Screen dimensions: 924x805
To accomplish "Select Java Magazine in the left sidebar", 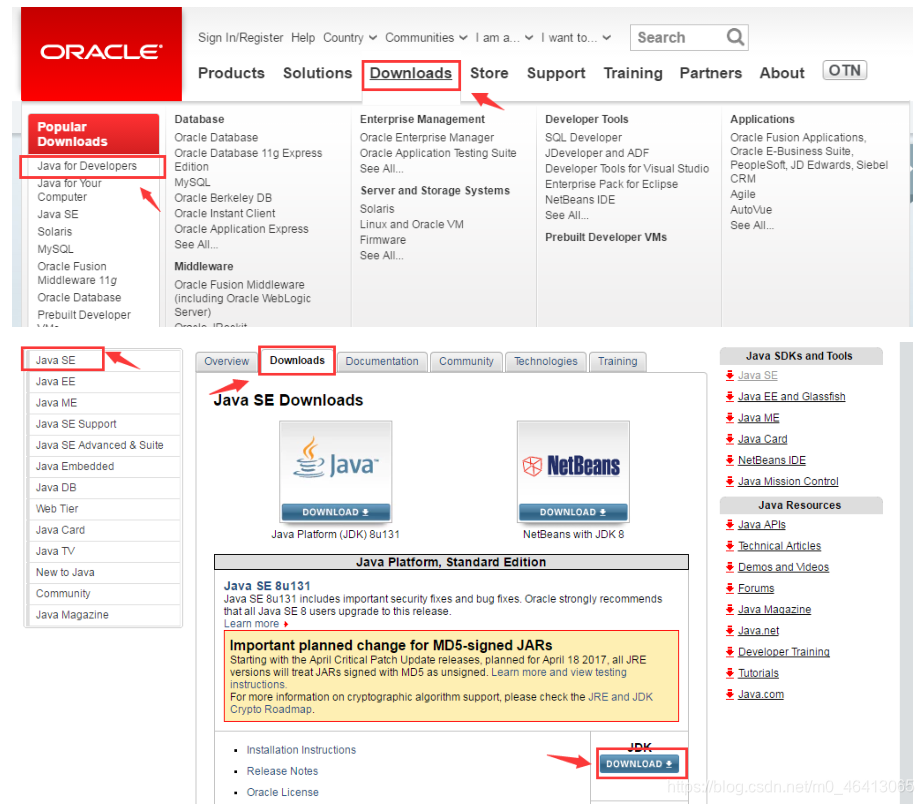I will tap(72, 615).
